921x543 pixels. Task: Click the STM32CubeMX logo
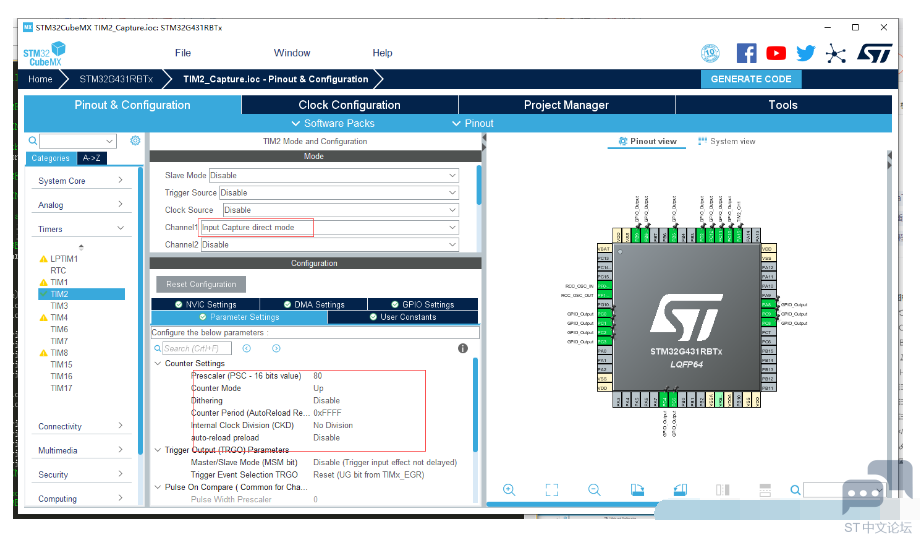click(x=44, y=54)
